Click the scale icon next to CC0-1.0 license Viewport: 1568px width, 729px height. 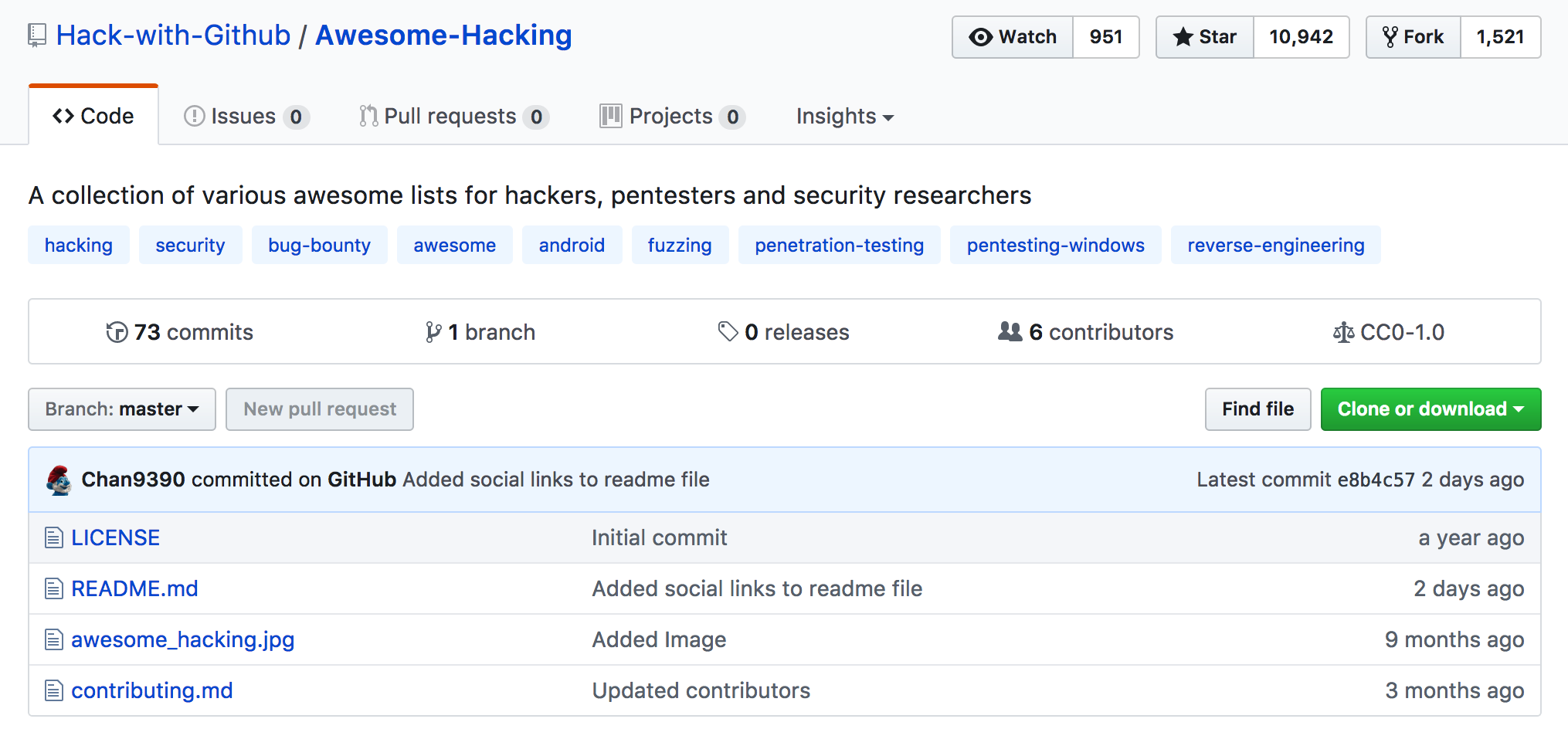pyautogui.click(x=1344, y=332)
